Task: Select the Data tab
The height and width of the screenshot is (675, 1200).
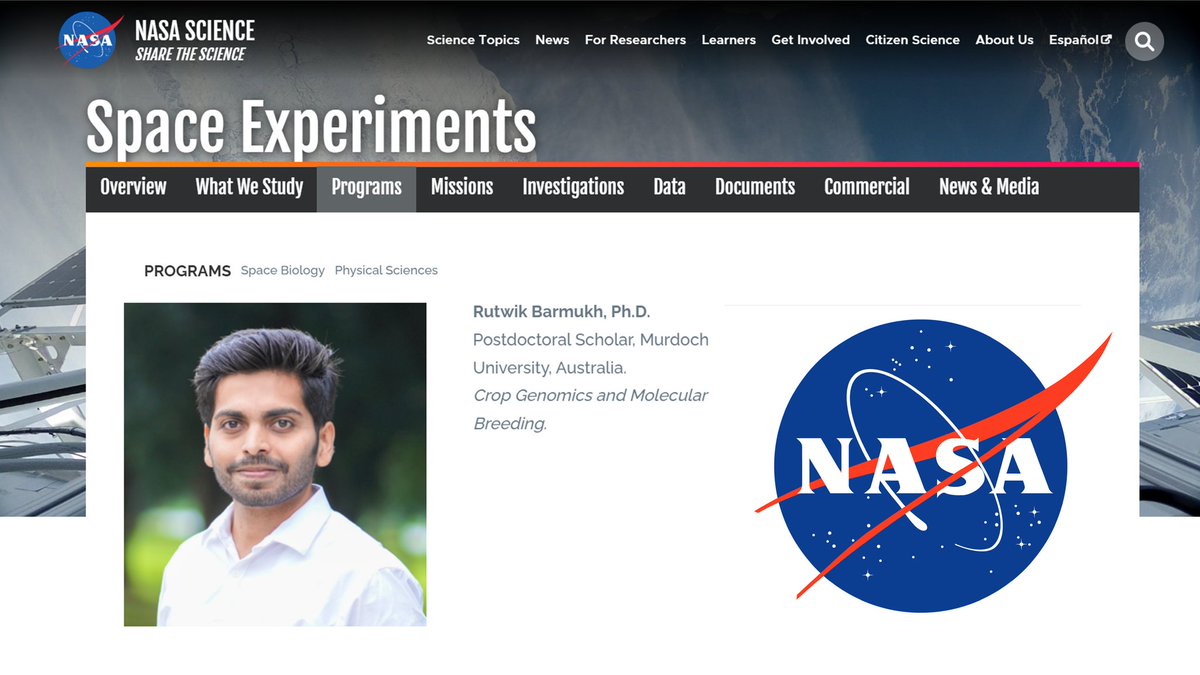Action: [669, 187]
